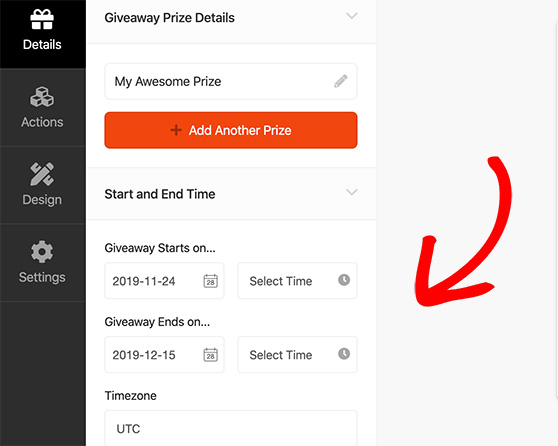The height and width of the screenshot is (446, 558).
Task: Click start Select Time field
Action: pyautogui.click(x=298, y=281)
